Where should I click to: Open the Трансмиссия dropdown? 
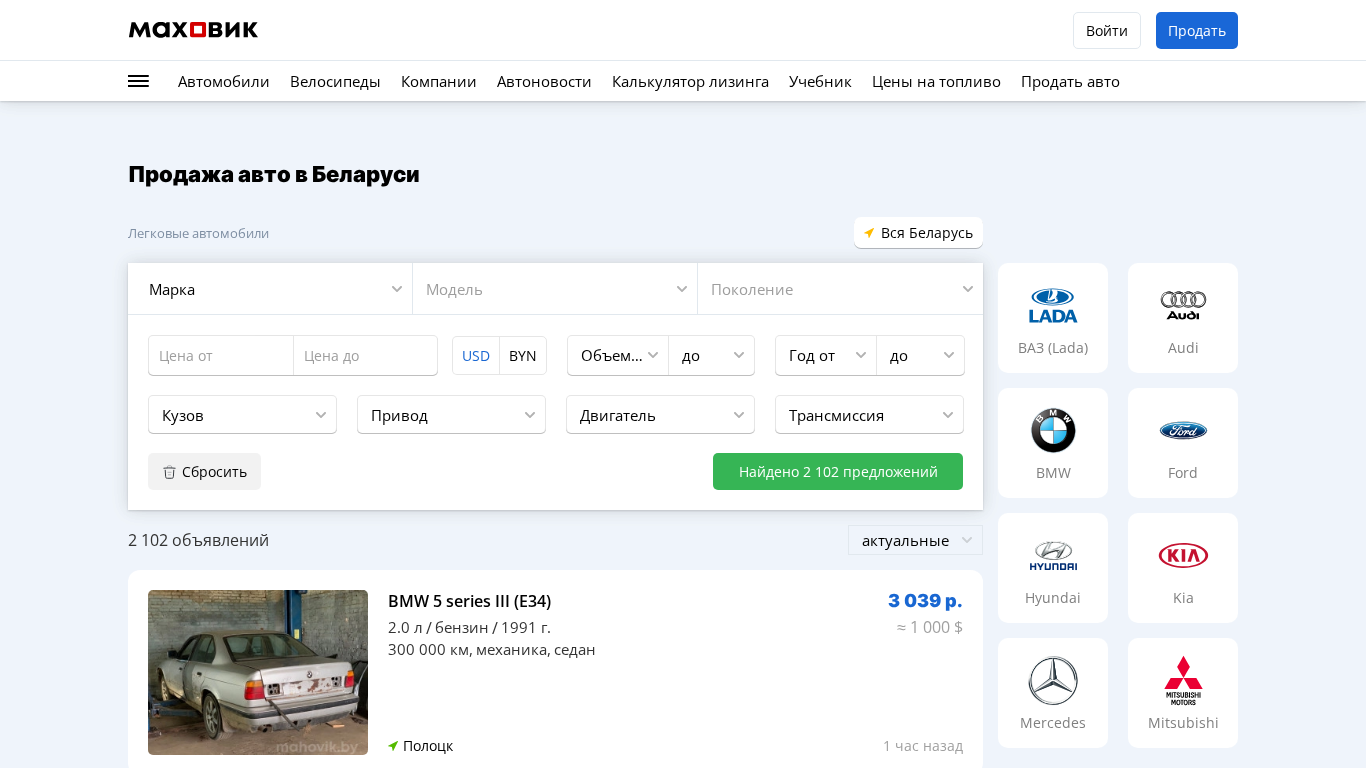tap(869, 415)
